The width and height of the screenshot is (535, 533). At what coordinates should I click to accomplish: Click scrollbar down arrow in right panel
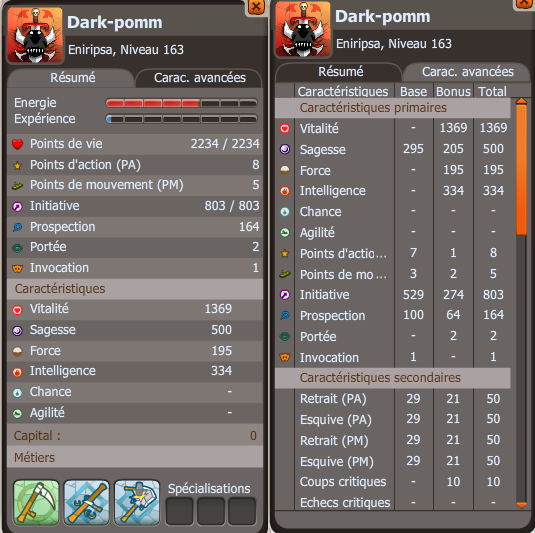521,505
